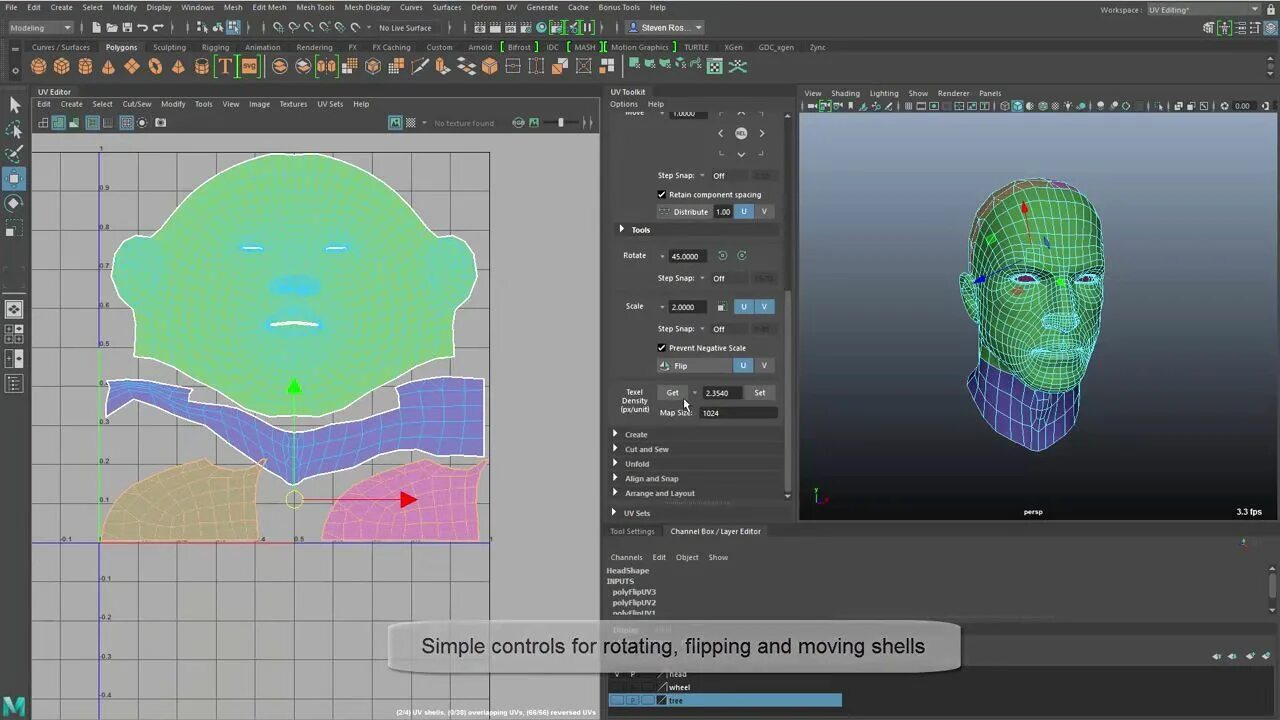Viewport: 1280px width, 720px height.
Task: Select Distribute U direction button
Action: click(x=744, y=212)
